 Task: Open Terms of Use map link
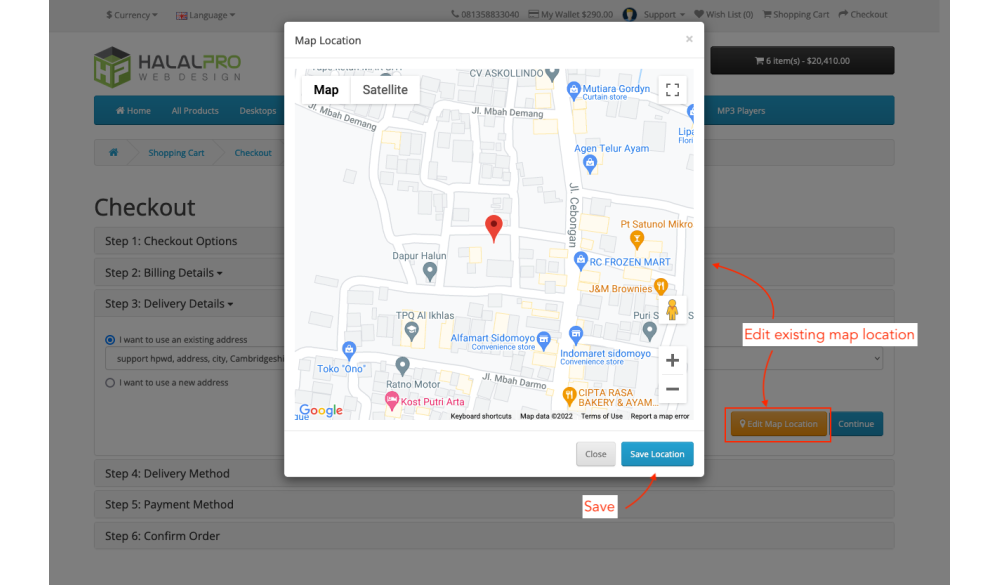(601, 416)
